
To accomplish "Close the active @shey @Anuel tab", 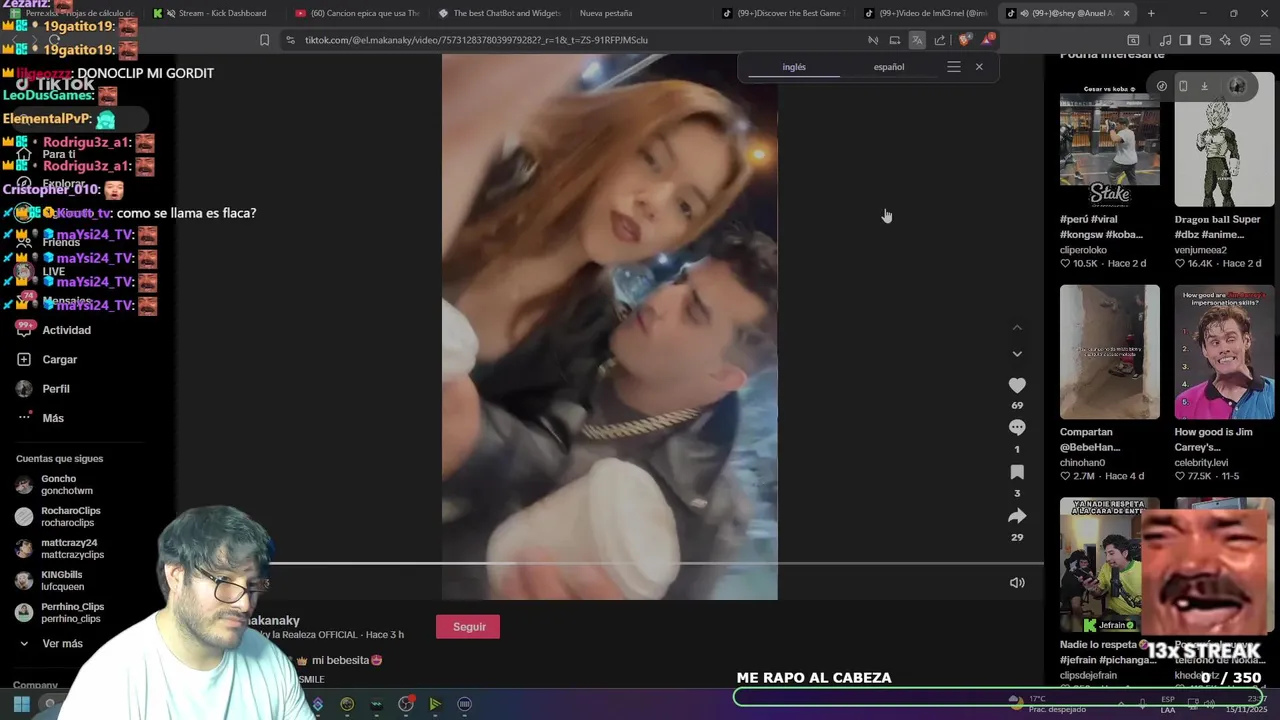I will [x=1127, y=13].
